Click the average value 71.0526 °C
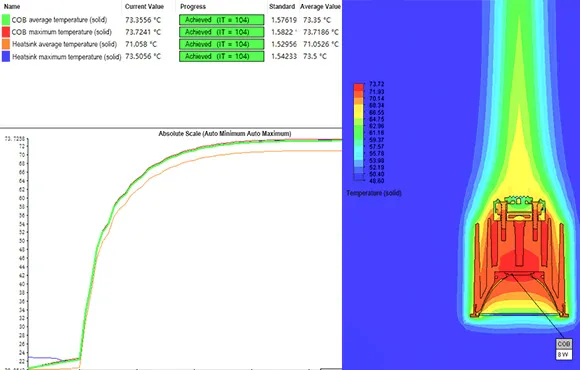580x370 pixels. point(321,44)
